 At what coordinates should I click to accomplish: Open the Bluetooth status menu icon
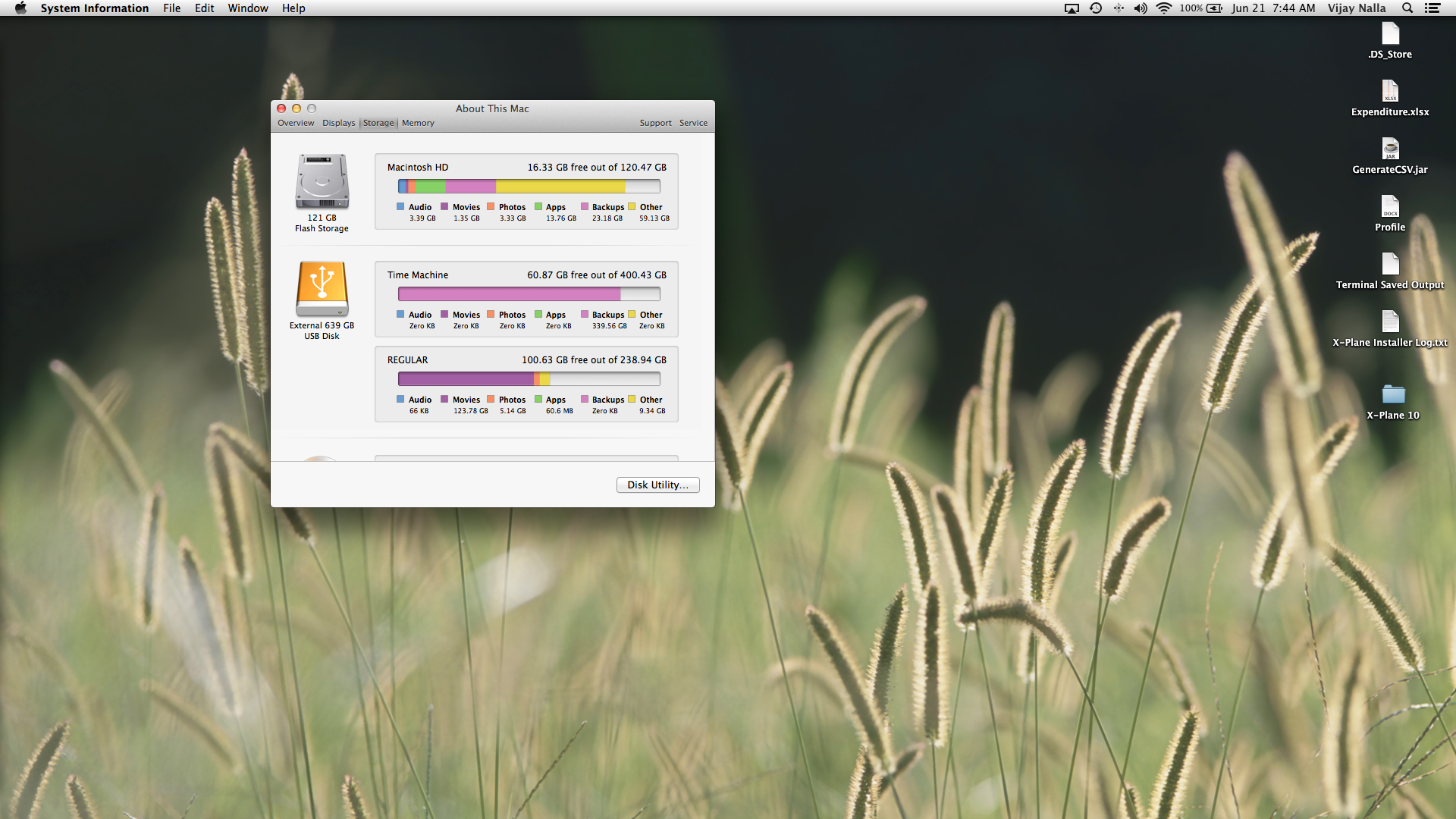click(1119, 8)
